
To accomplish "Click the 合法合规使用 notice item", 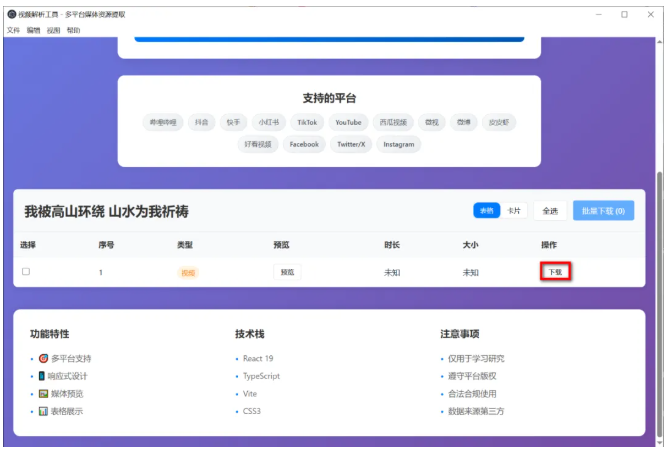I will (472, 394).
